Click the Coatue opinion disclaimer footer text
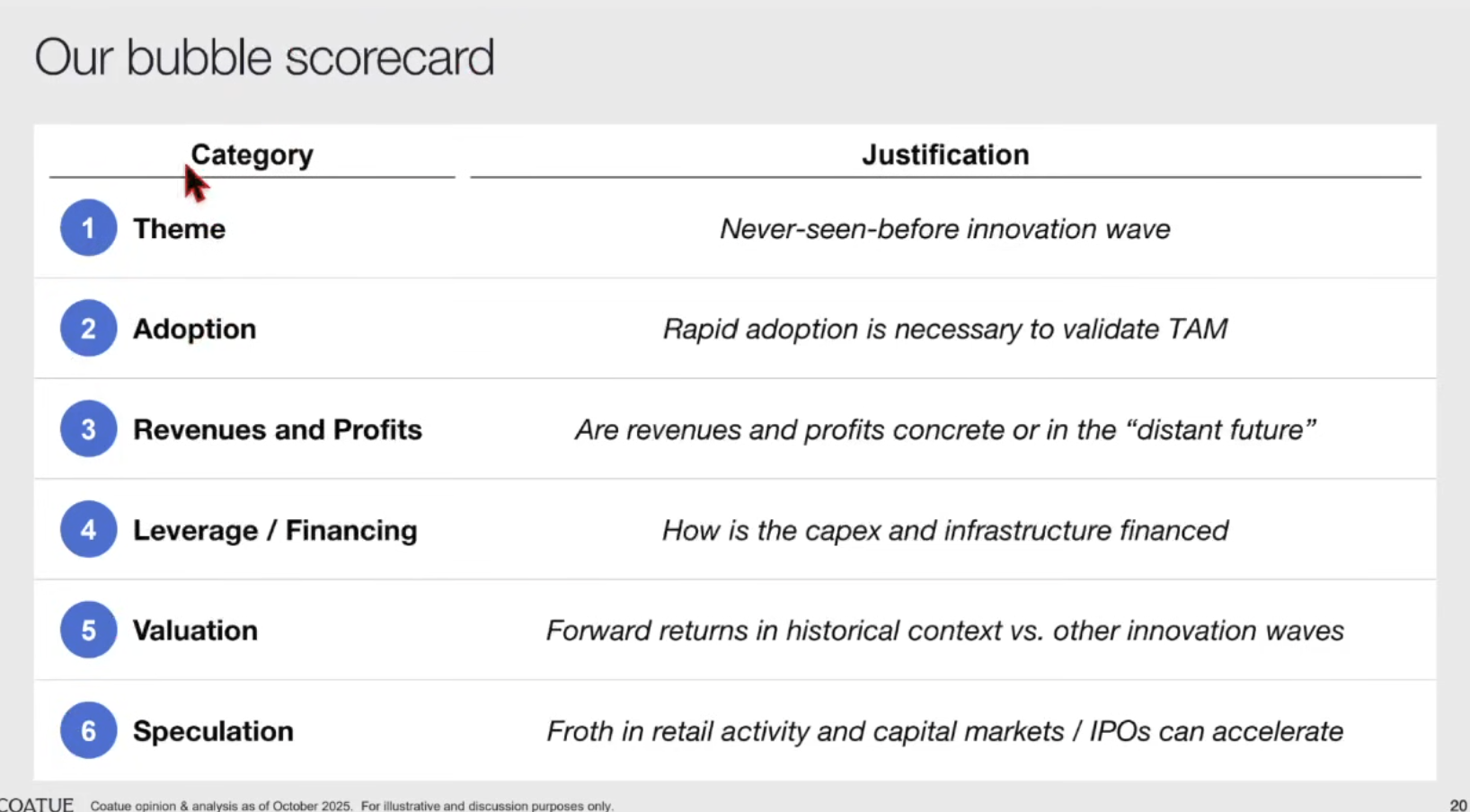Viewport: 1470px width, 812px height. (x=351, y=806)
